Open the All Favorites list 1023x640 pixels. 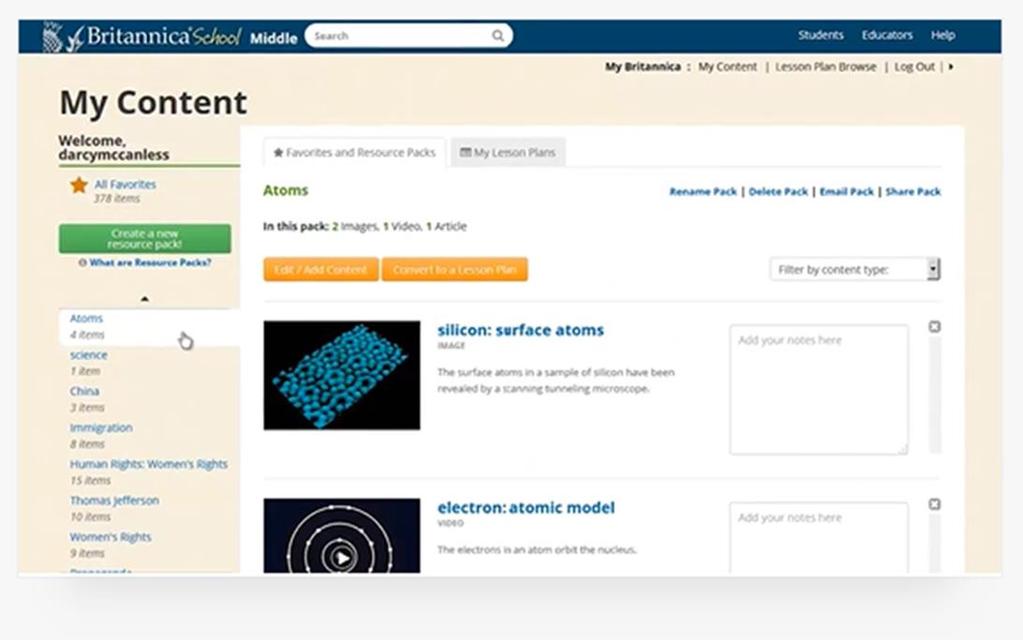pyautogui.click(x=125, y=185)
